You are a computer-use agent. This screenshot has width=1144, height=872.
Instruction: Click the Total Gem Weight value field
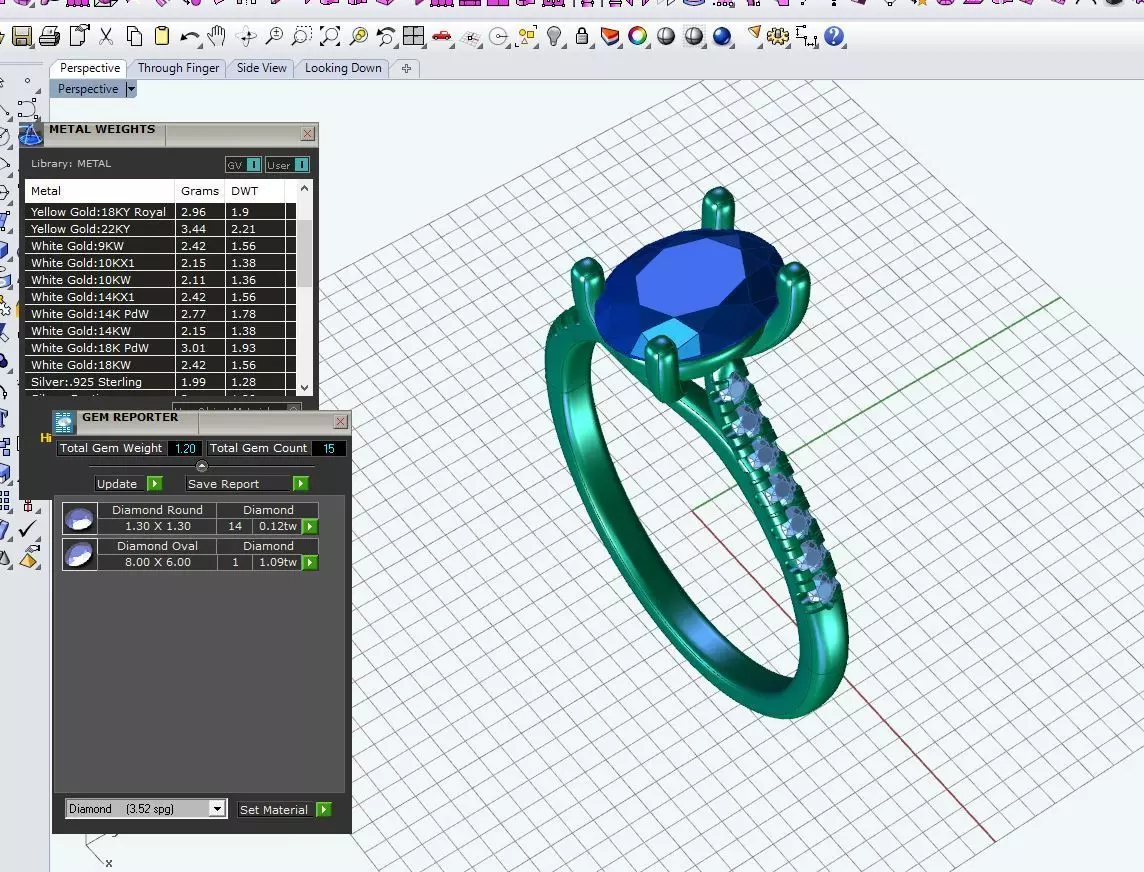pos(185,448)
